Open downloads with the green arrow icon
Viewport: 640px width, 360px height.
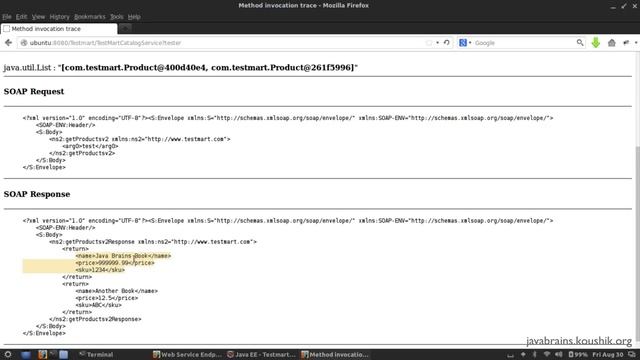coord(596,42)
